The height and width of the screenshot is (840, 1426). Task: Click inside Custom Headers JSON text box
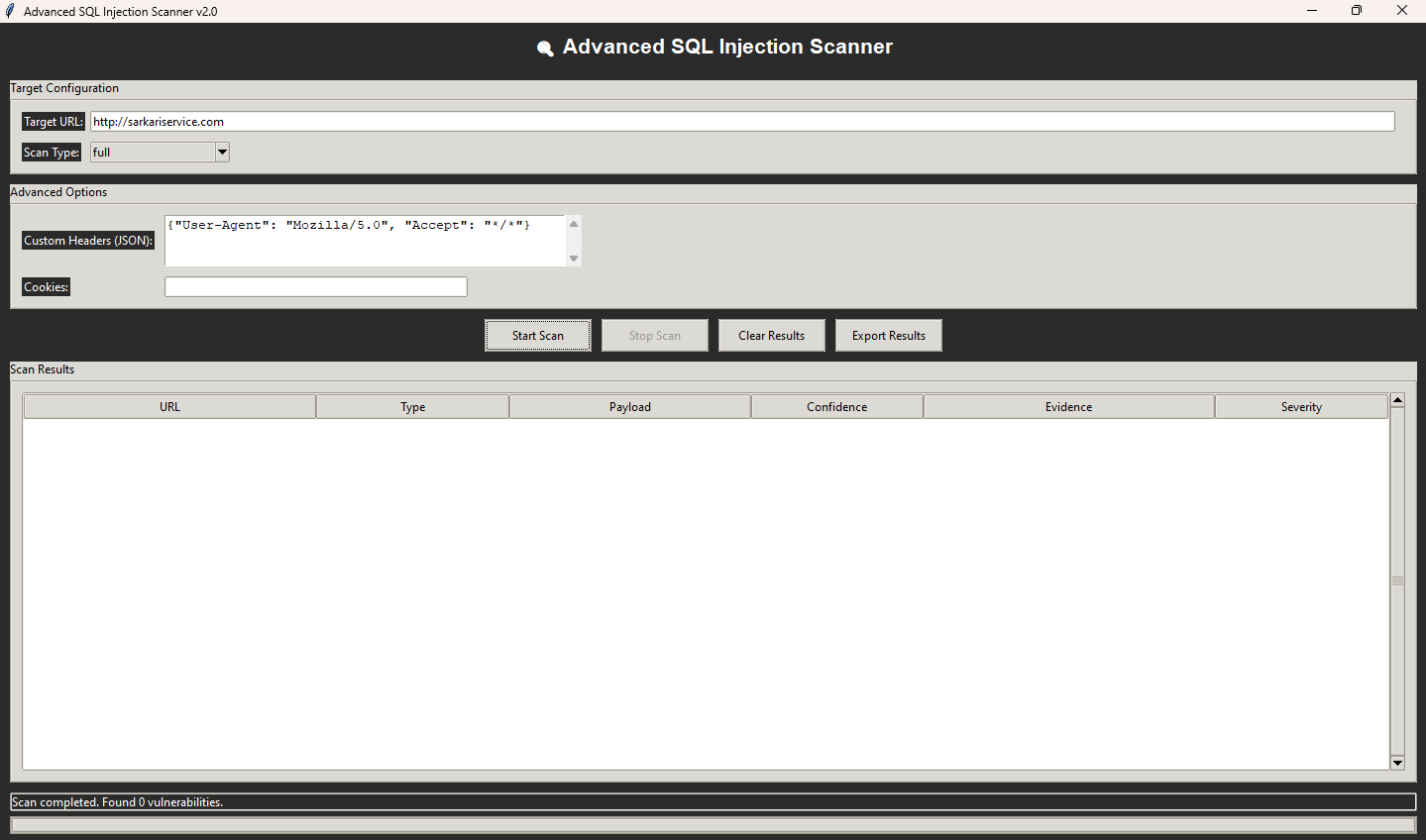click(365, 241)
